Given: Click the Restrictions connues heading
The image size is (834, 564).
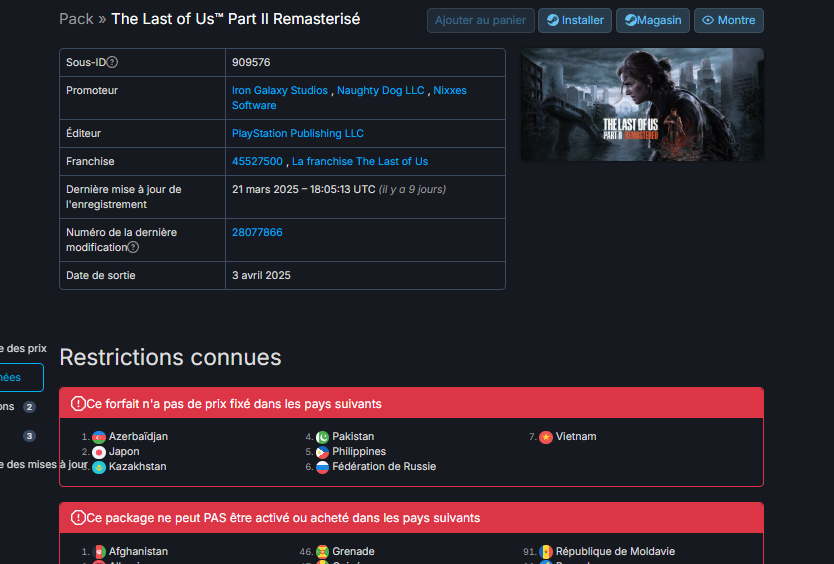Looking at the screenshot, I should [170, 358].
